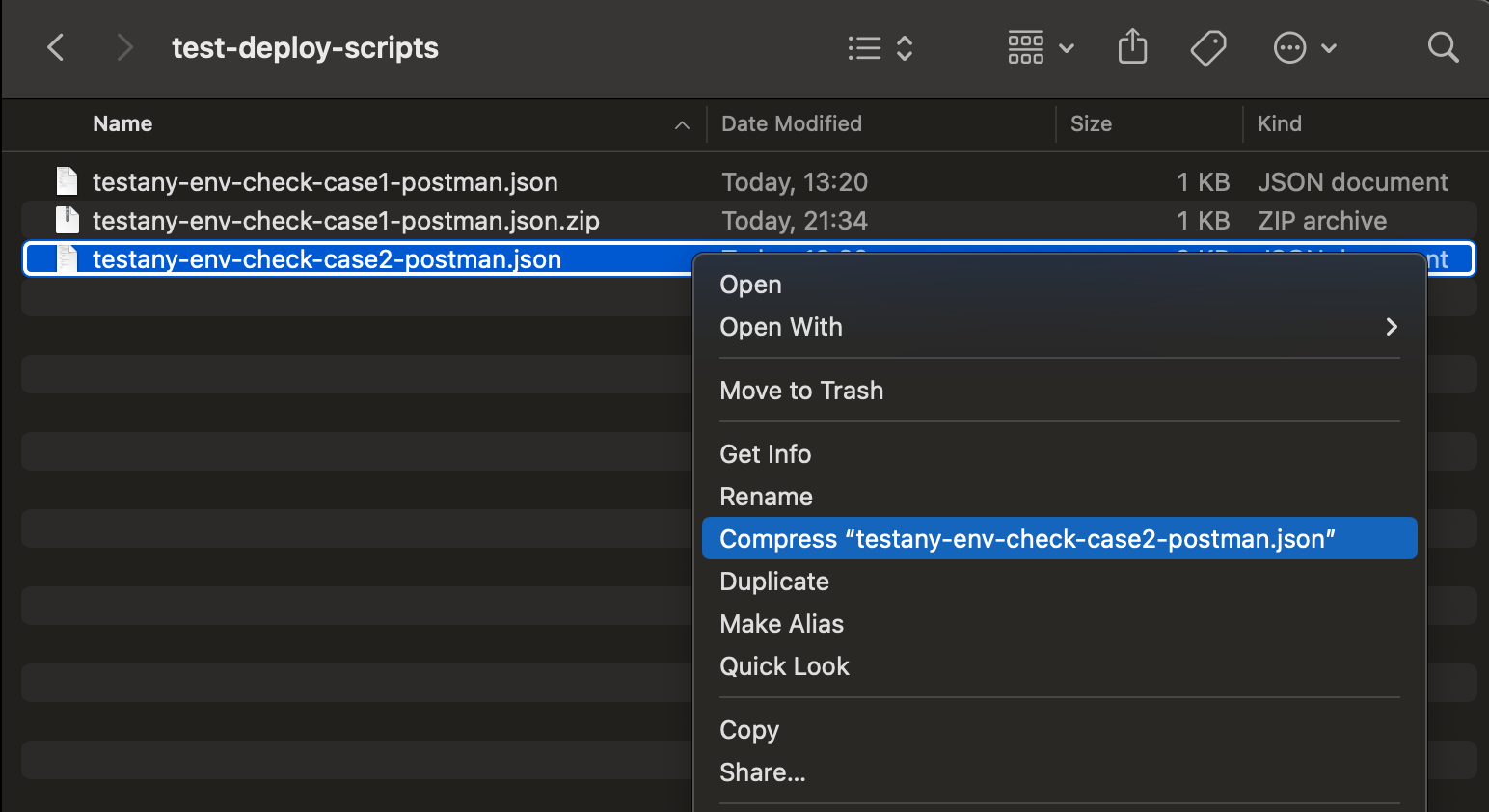Image resolution: width=1489 pixels, height=812 pixels.
Task: Switch to list view icon
Action: [x=865, y=47]
